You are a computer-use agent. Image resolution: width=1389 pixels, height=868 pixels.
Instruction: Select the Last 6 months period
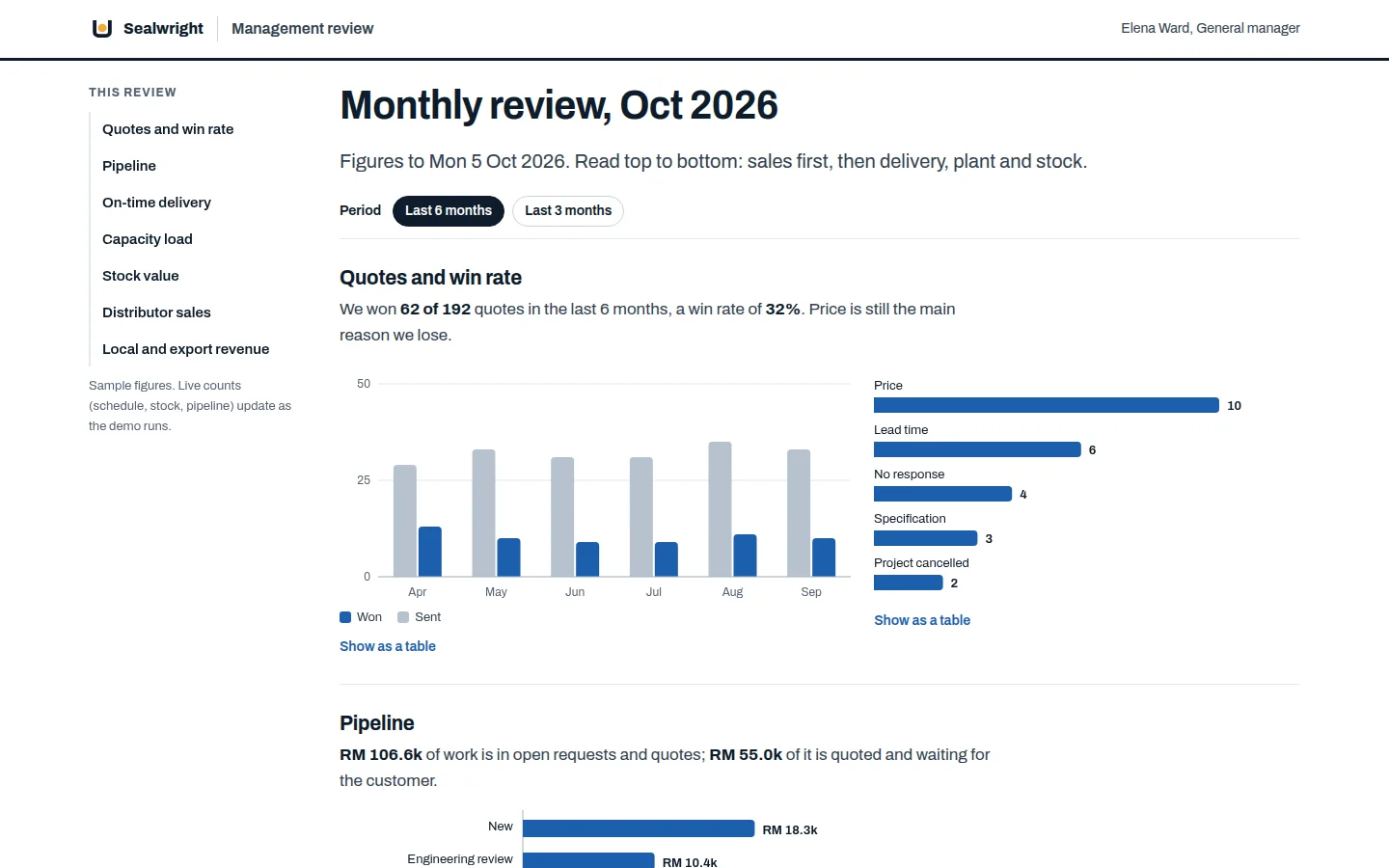click(449, 210)
